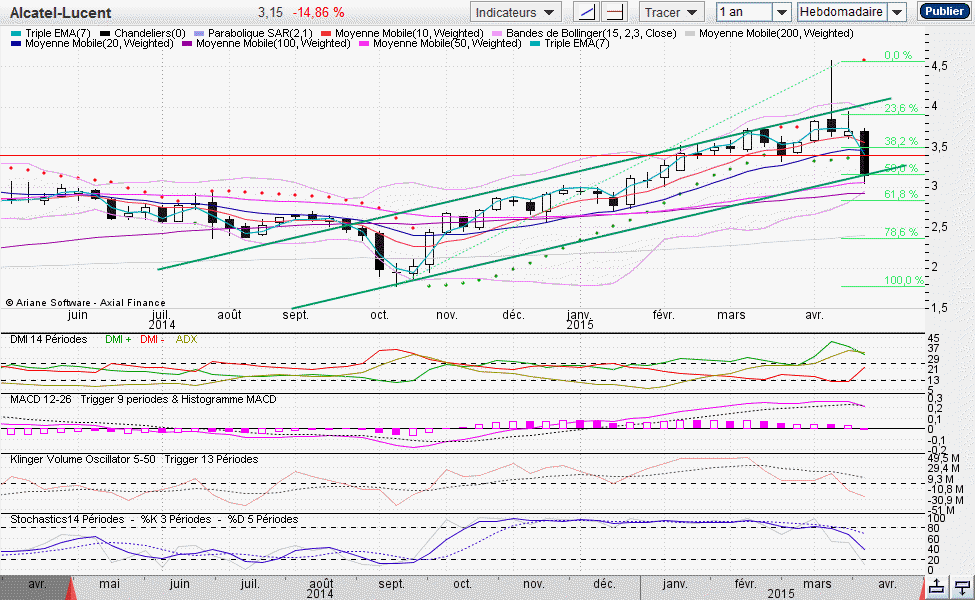The image size is (975, 600).
Task: Click the 'Klinger Volume Oscillator 5-50' panel label
Action: tap(83, 459)
